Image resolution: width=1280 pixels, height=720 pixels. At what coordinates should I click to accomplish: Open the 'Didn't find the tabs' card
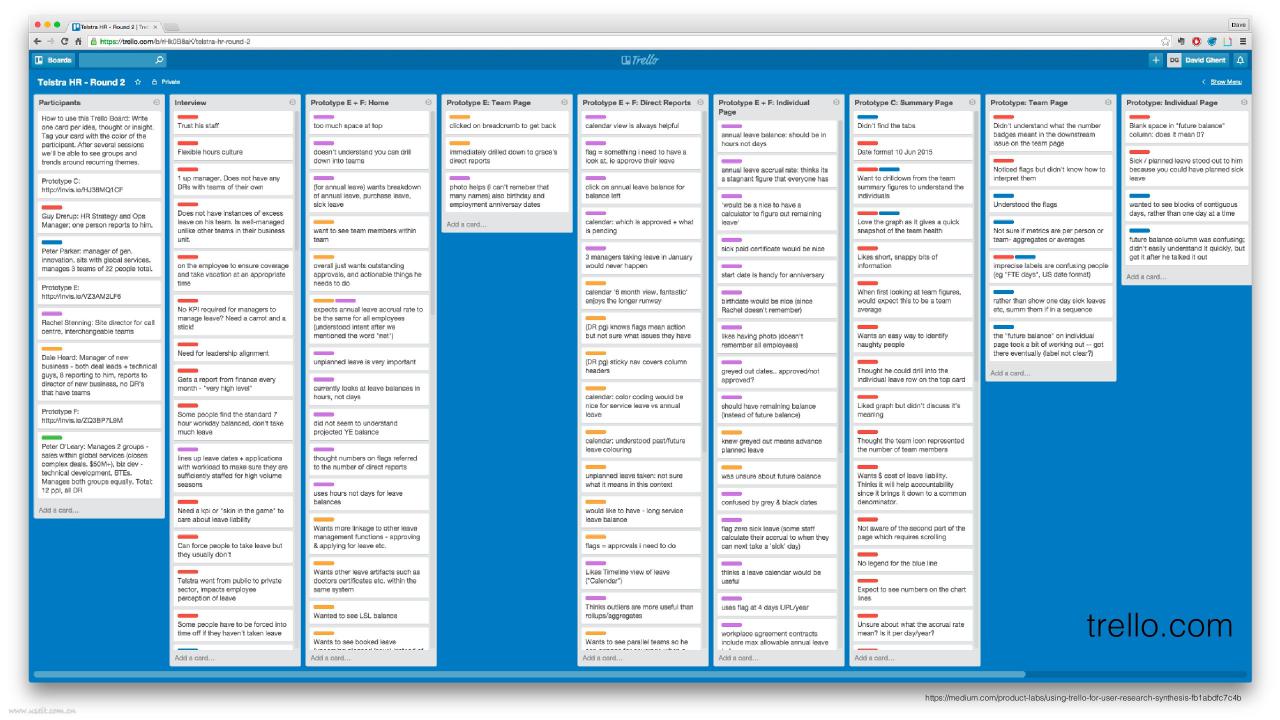(913, 122)
